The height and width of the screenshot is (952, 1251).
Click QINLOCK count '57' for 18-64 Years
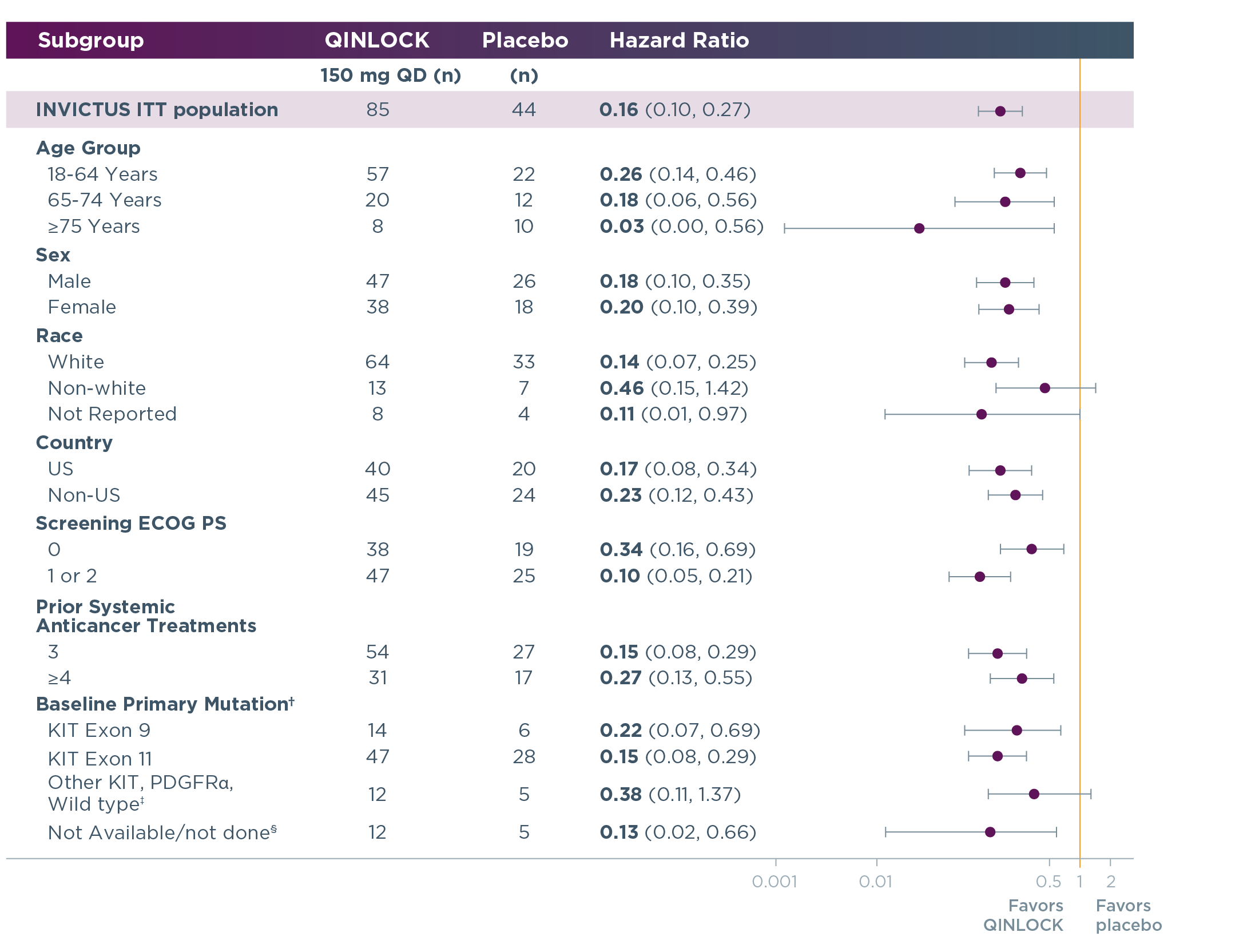pos(378,174)
